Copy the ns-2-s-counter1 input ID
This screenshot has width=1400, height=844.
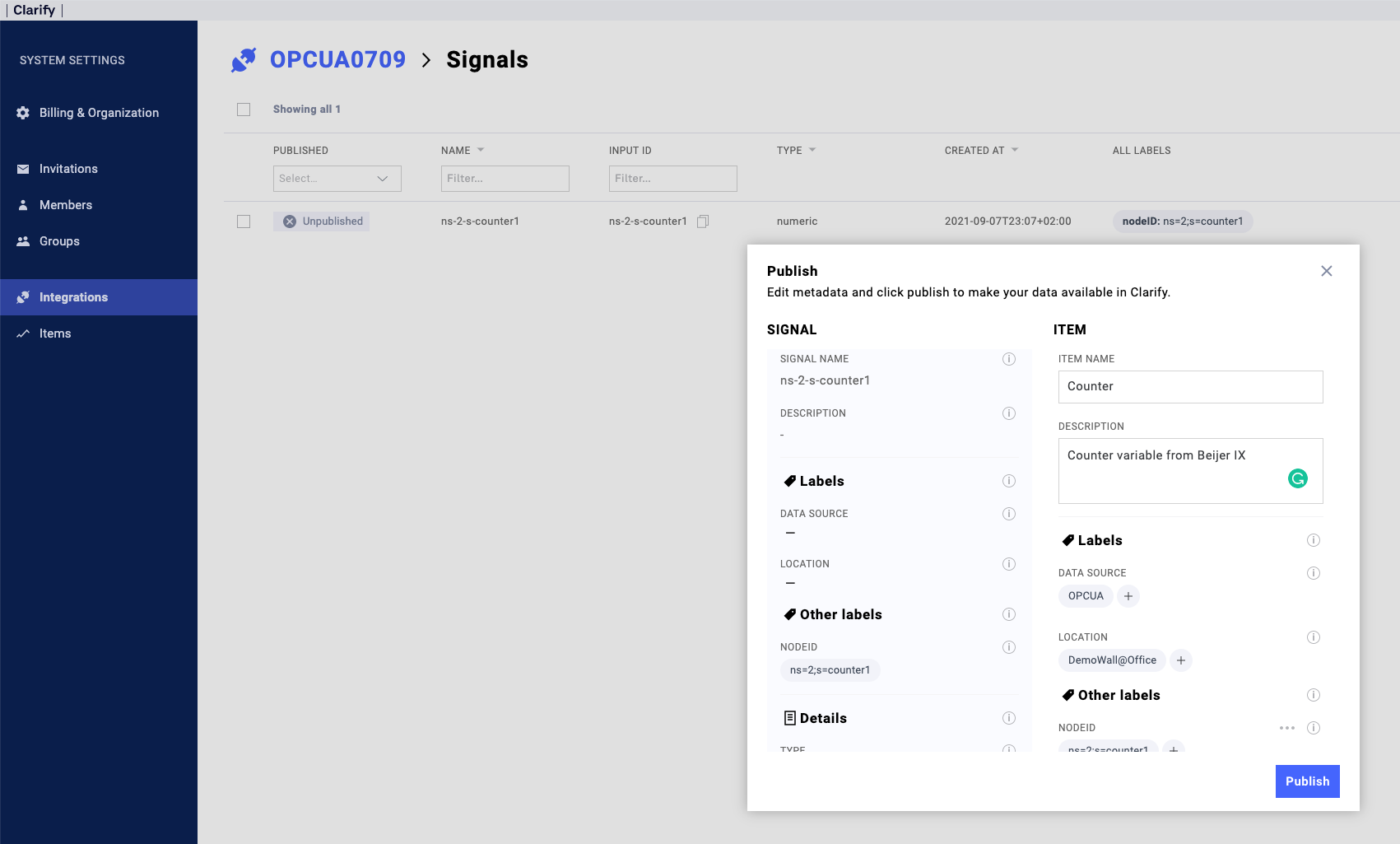click(703, 221)
